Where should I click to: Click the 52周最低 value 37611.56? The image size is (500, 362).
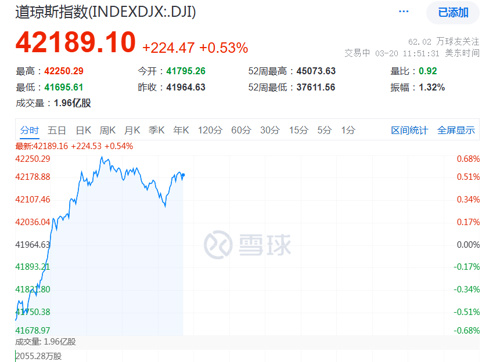(316, 87)
